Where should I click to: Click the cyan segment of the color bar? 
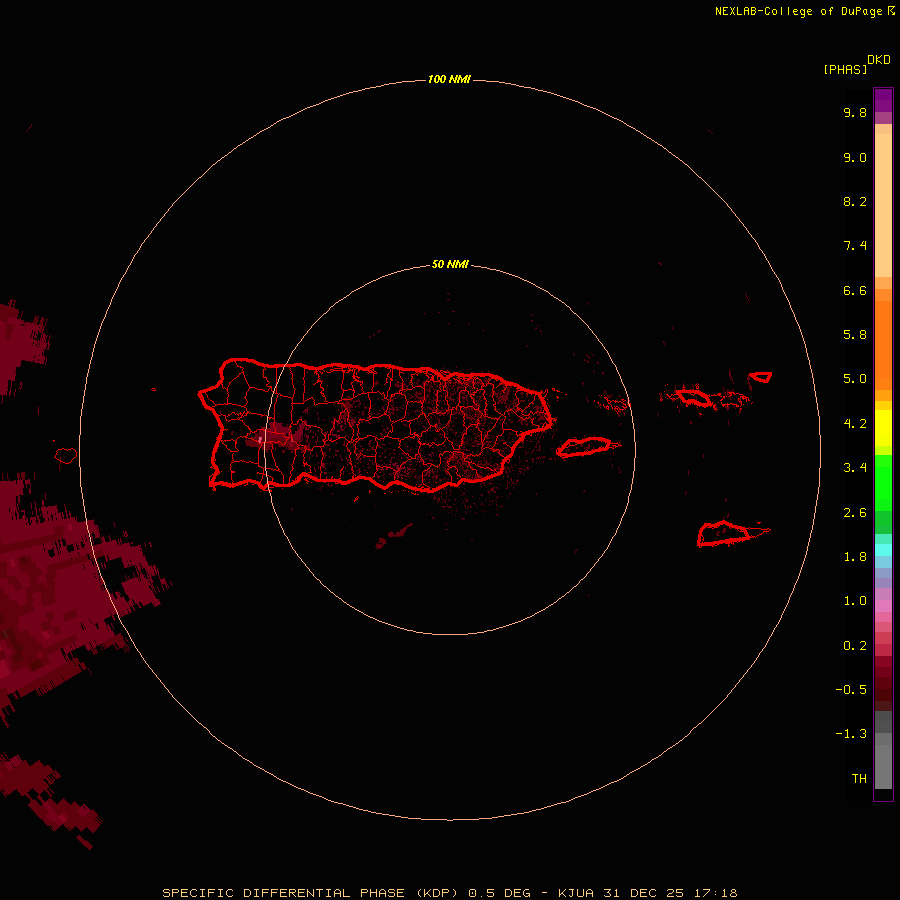tap(883, 550)
